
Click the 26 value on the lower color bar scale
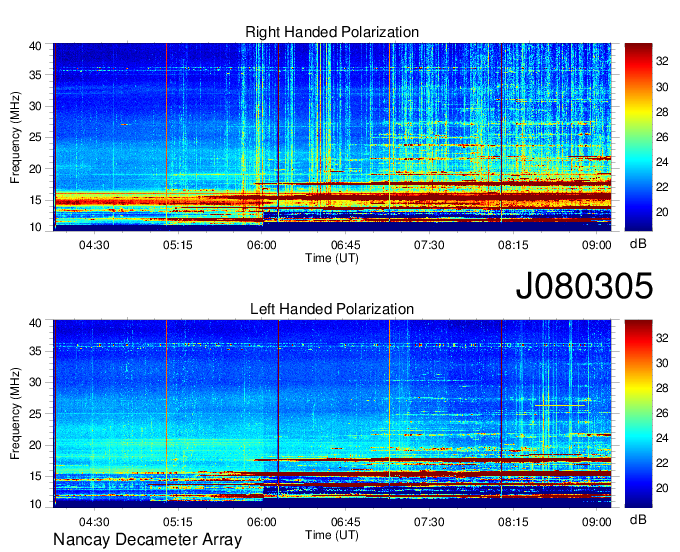(662, 413)
